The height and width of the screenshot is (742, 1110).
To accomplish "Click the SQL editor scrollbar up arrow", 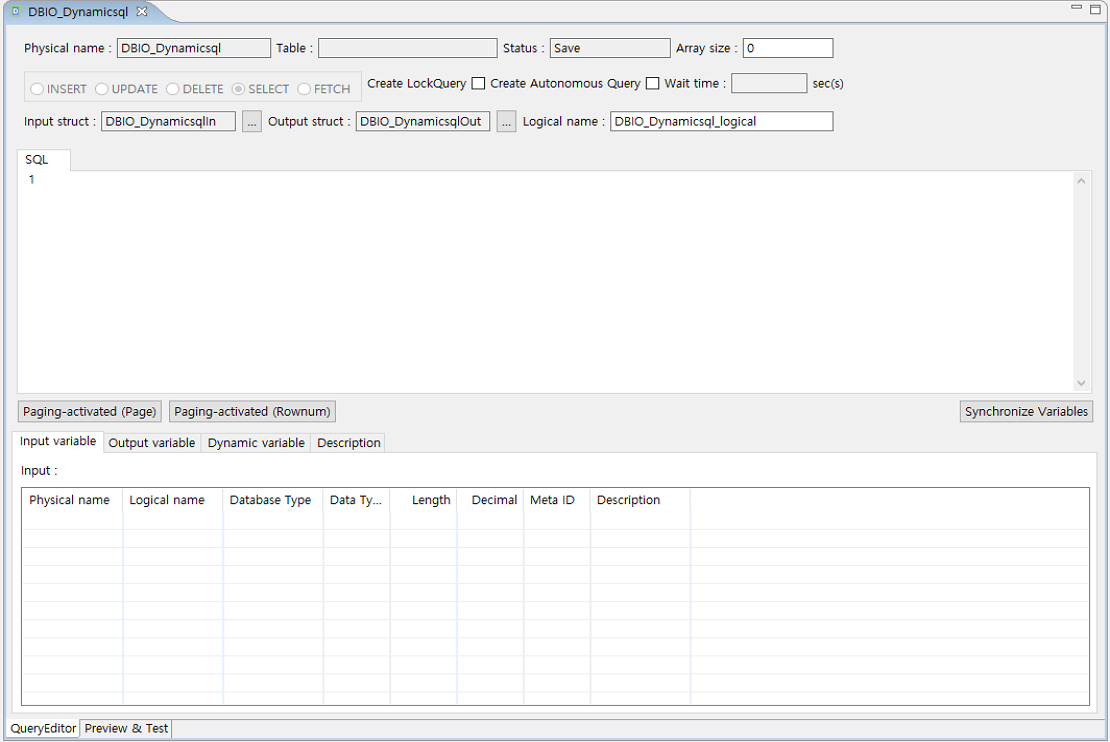I will click(1081, 180).
